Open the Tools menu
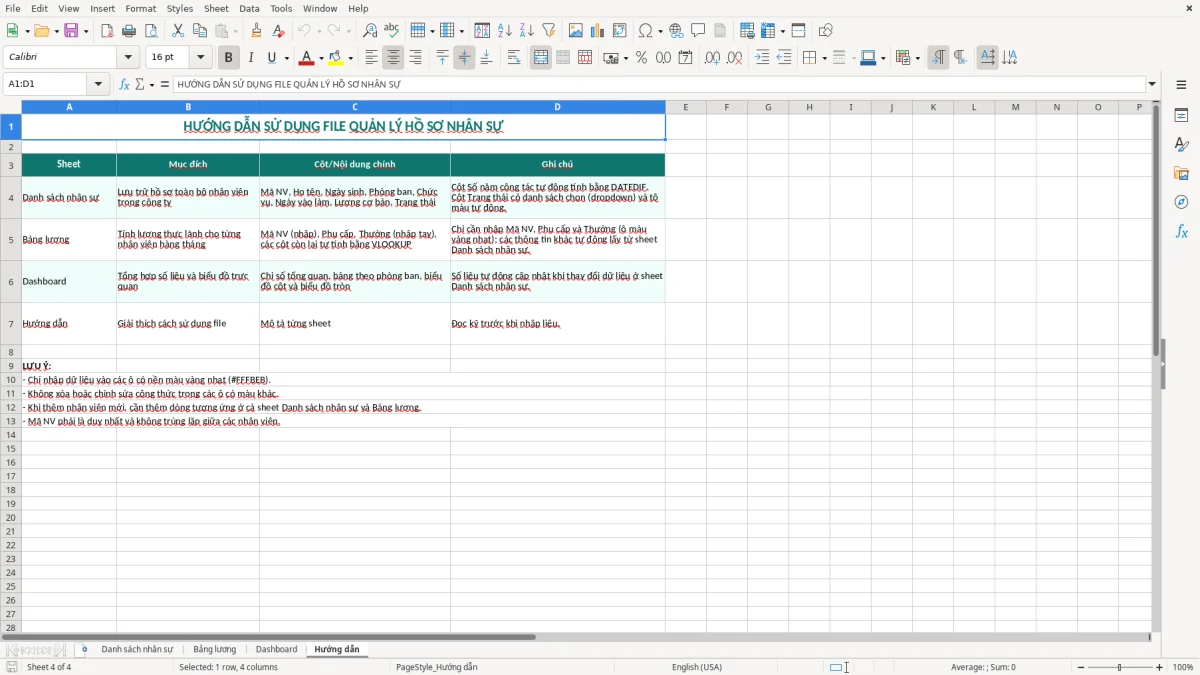This screenshot has width=1200, height=675. tap(281, 8)
